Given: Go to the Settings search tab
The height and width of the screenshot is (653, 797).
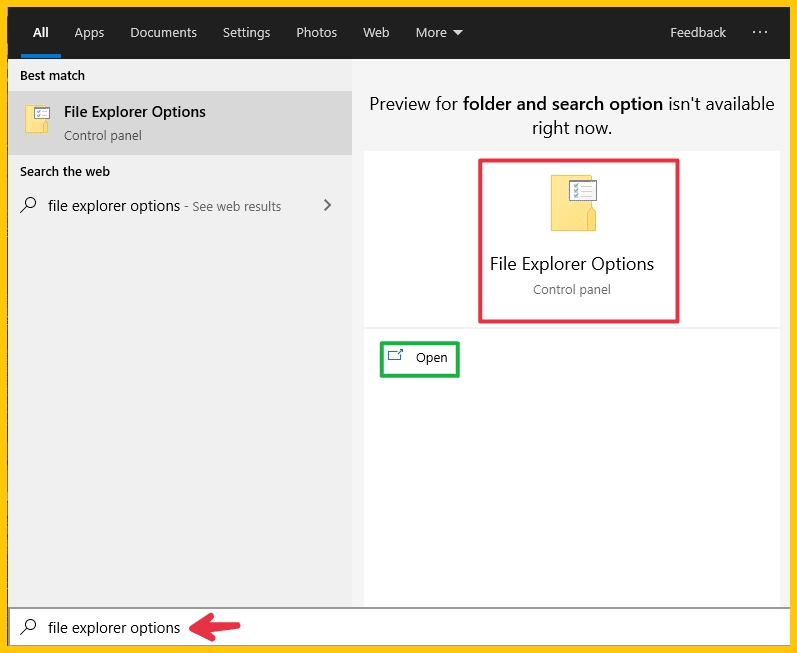Looking at the screenshot, I should pyautogui.click(x=246, y=33).
